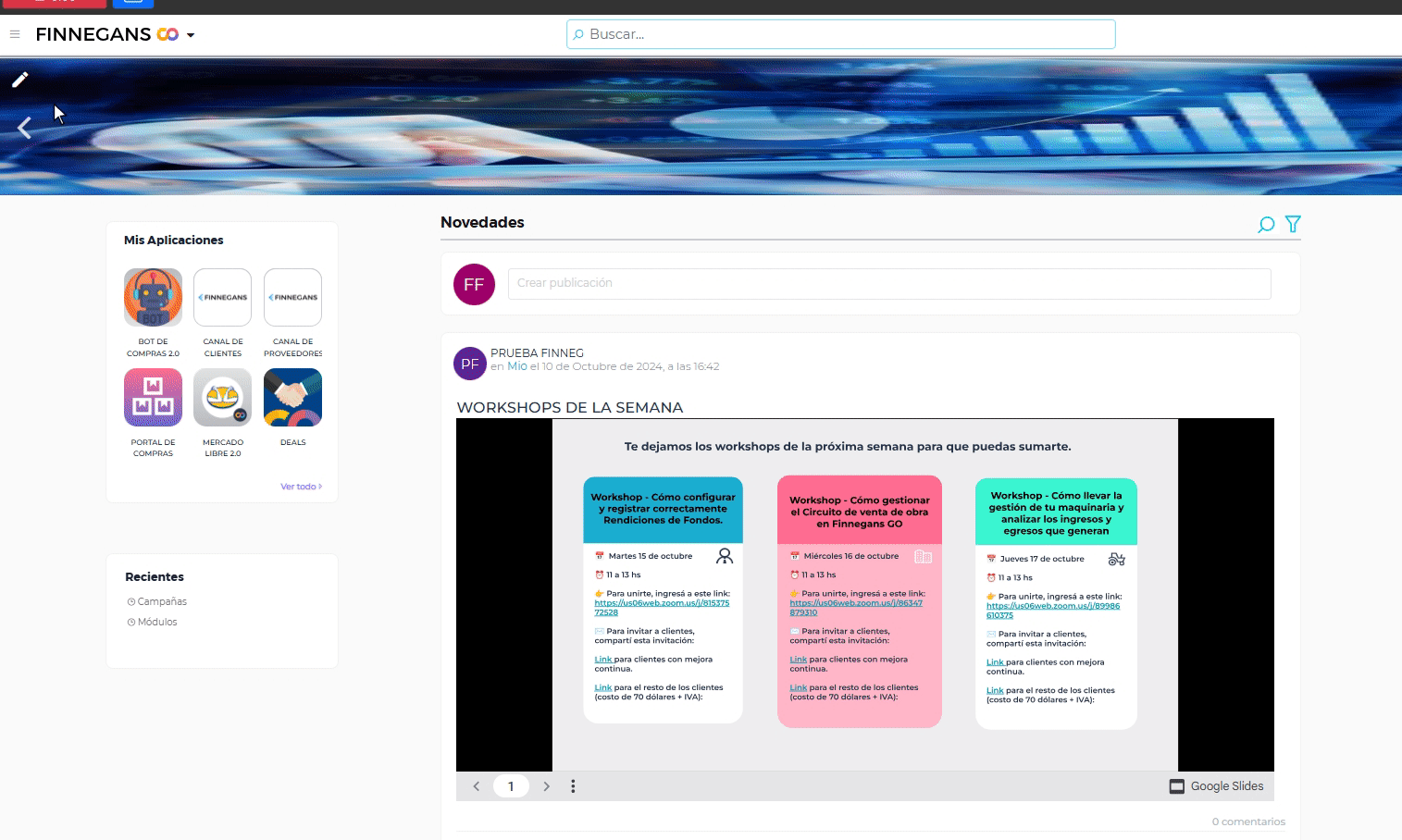Open the Bot de Compras 2.0 app
The image size is (1402, 840).
pyautogui.click(x=153, y=298)
